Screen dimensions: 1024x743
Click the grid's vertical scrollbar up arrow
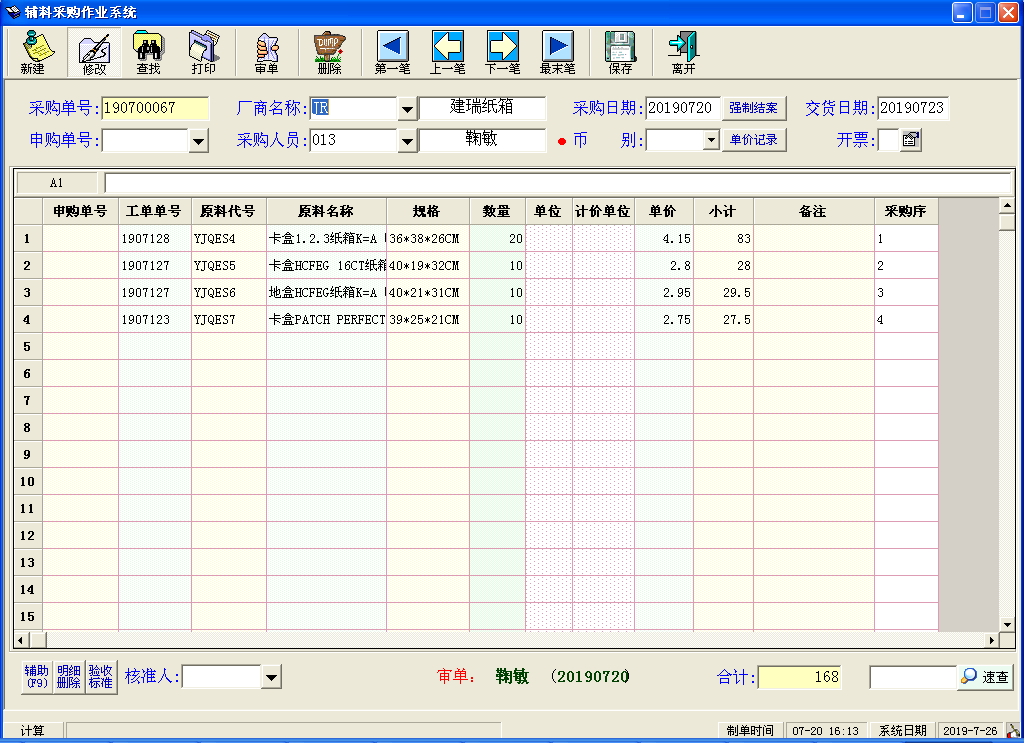point(1007,206)
